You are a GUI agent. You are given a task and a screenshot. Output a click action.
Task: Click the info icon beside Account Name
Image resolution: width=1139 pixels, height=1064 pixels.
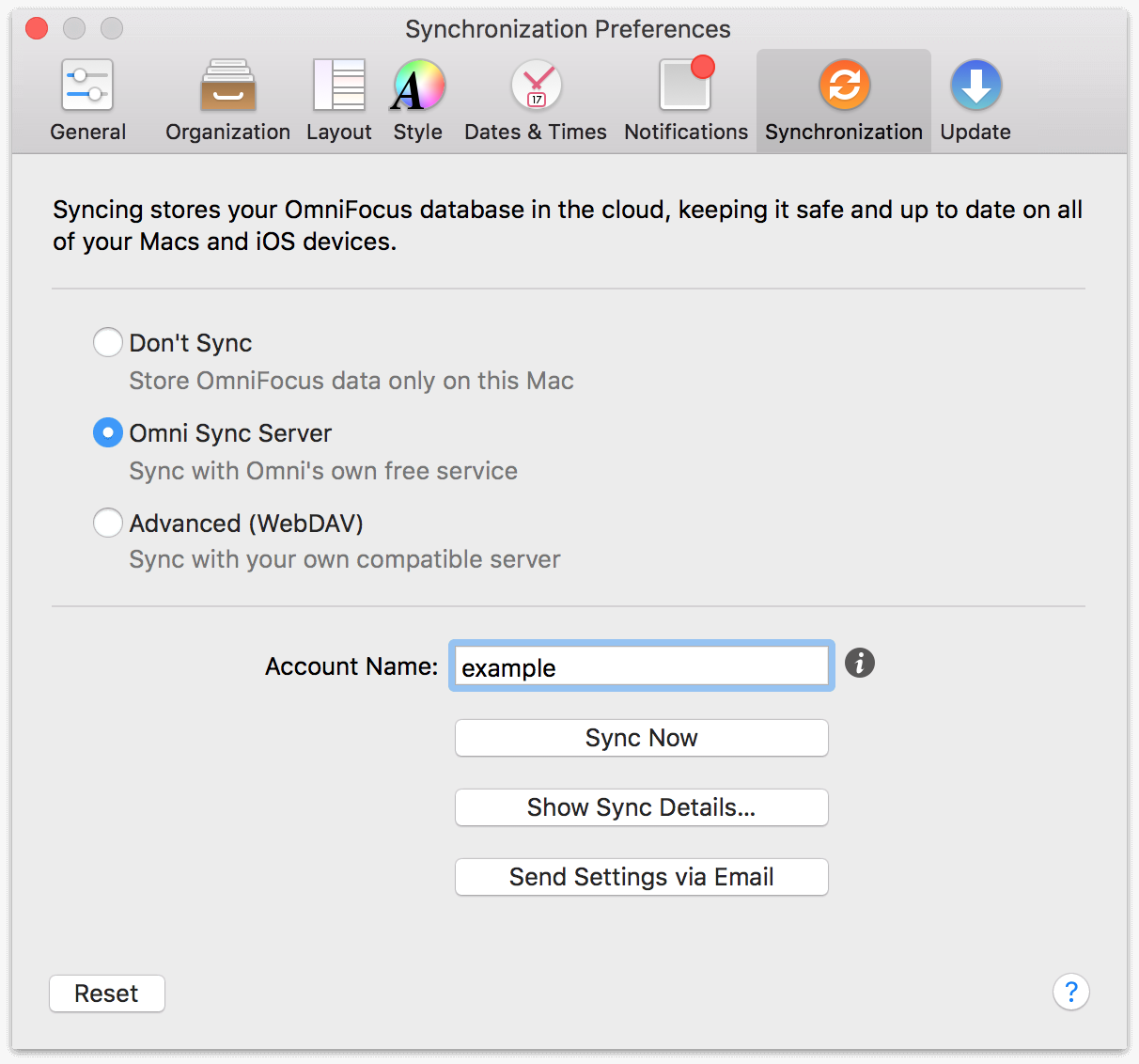(860, 663)
